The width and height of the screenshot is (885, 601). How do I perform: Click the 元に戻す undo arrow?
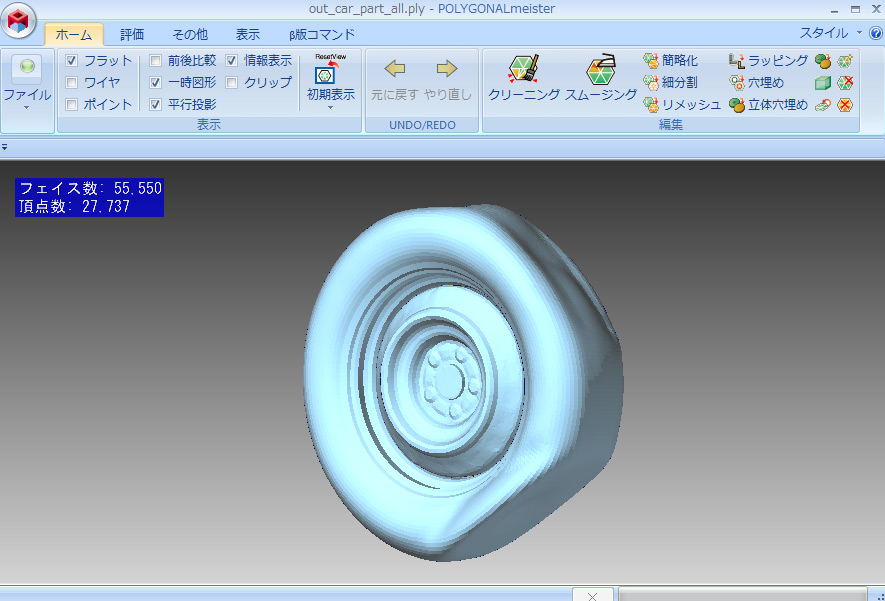point(395,68)
